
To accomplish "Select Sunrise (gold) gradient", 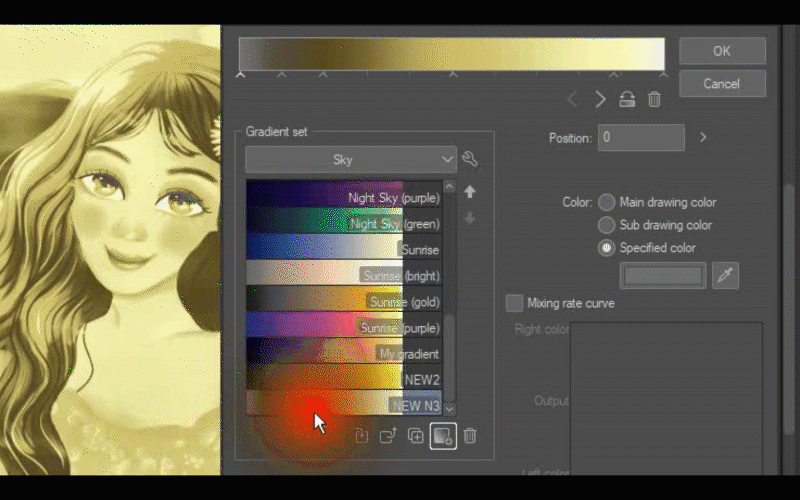I will coord(344,298).
